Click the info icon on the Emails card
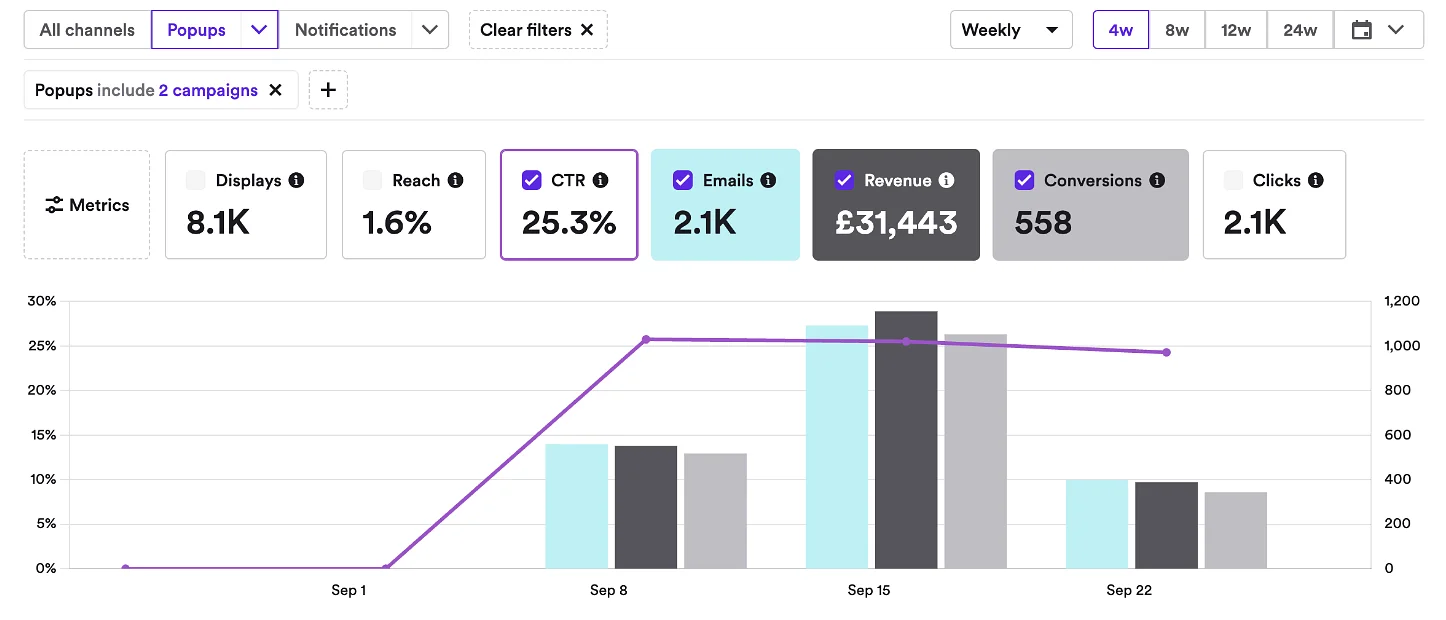The height and width of the screenshot is (620, 1446). coord(769,180)
